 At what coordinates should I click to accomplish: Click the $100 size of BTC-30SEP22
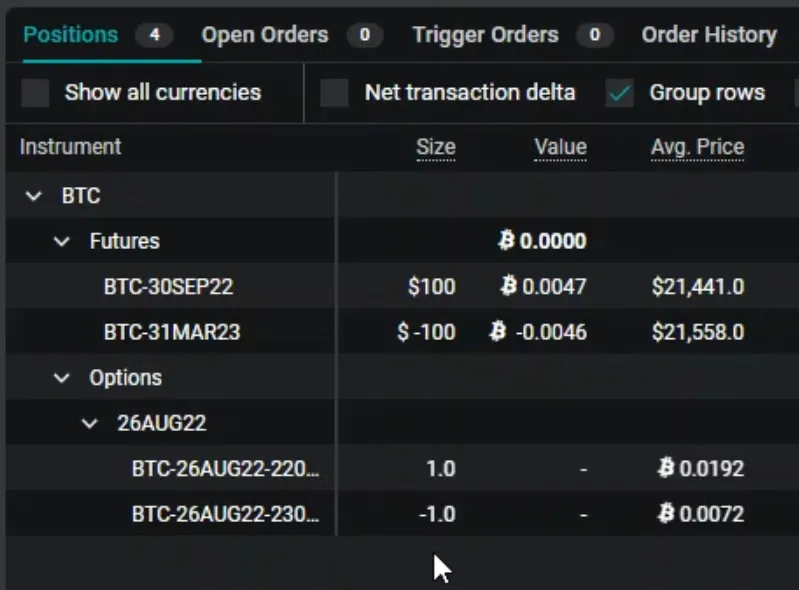click(x=432, y=286)
